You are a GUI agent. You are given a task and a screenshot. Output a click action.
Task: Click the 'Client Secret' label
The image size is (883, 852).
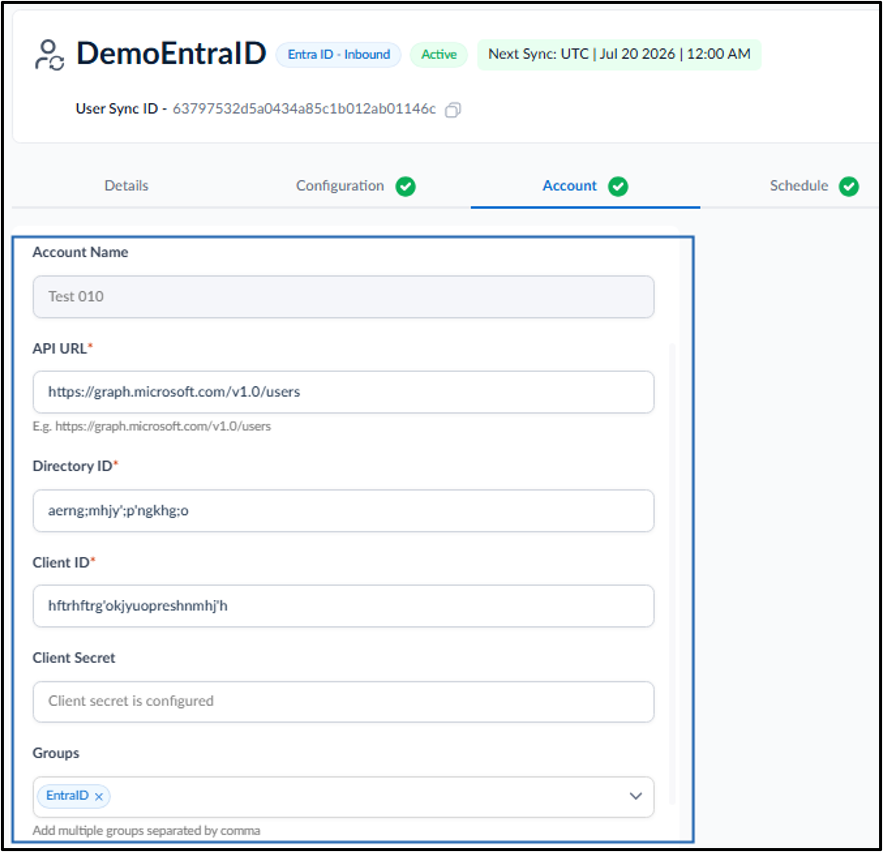[74, 658]
